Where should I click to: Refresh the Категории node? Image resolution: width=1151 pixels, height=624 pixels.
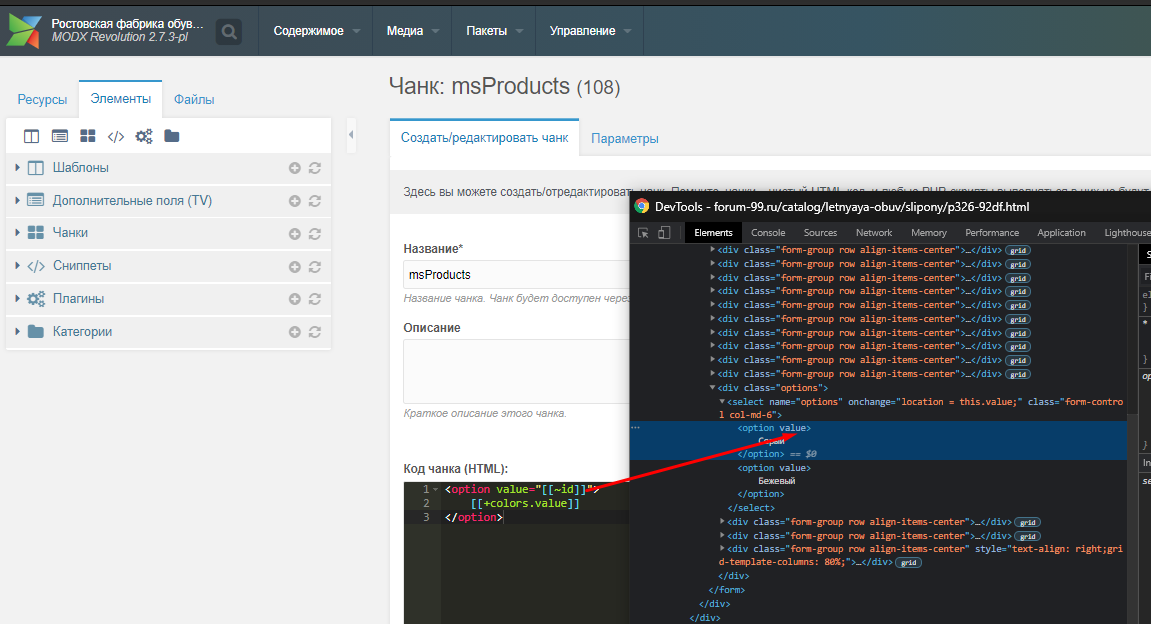click(315, 332)
